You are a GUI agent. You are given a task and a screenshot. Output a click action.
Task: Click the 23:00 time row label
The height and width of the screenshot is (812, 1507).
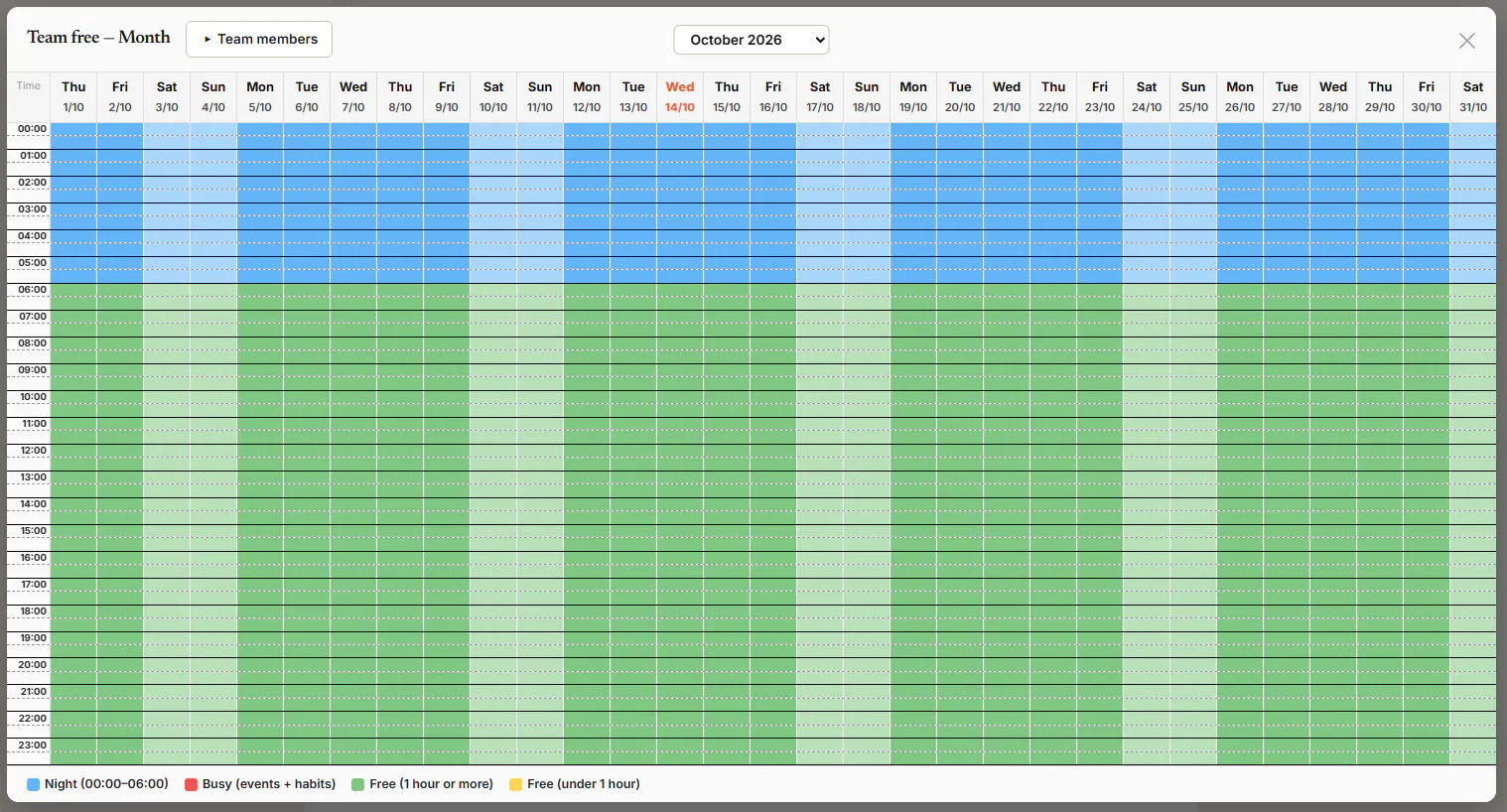point(33,745)
